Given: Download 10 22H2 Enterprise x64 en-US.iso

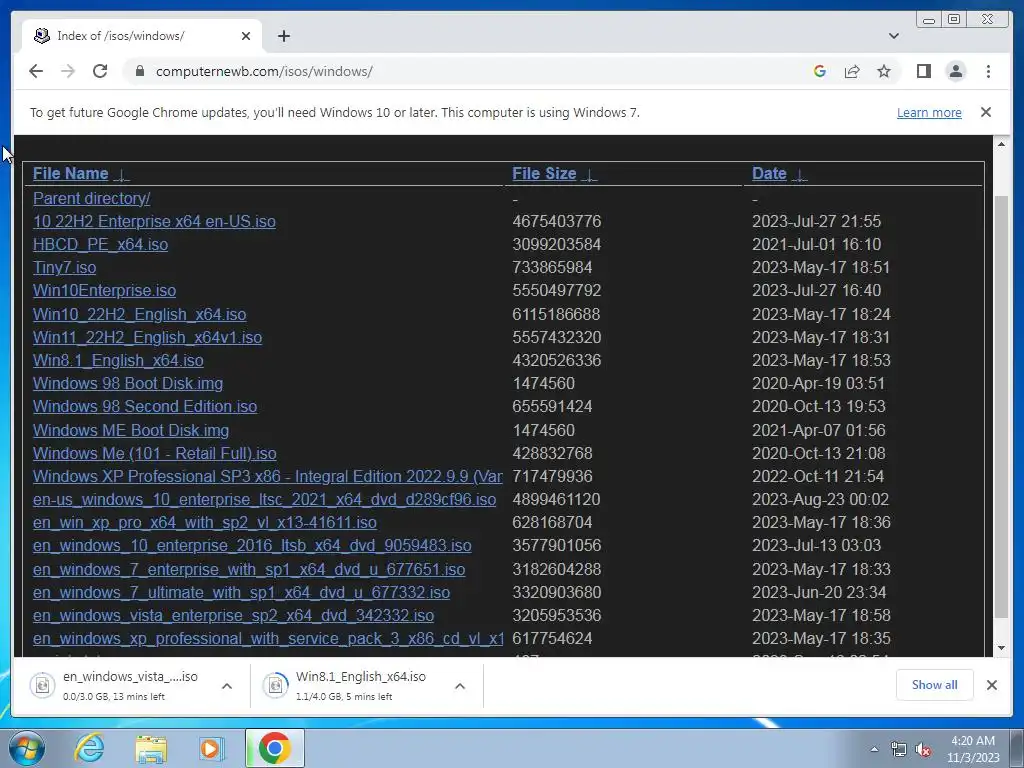Looking at the screenshot, I should coord(154,221).
